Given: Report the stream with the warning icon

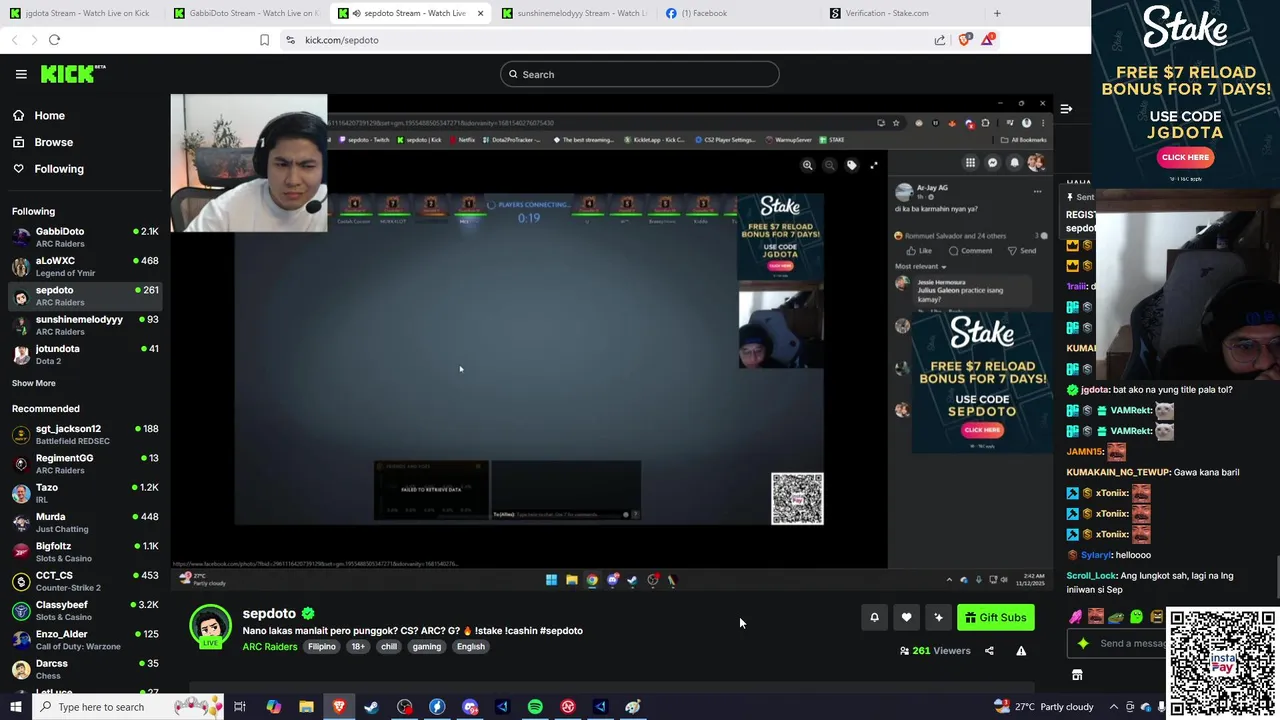Looking at the screenshot, I should pos(1021,651).
